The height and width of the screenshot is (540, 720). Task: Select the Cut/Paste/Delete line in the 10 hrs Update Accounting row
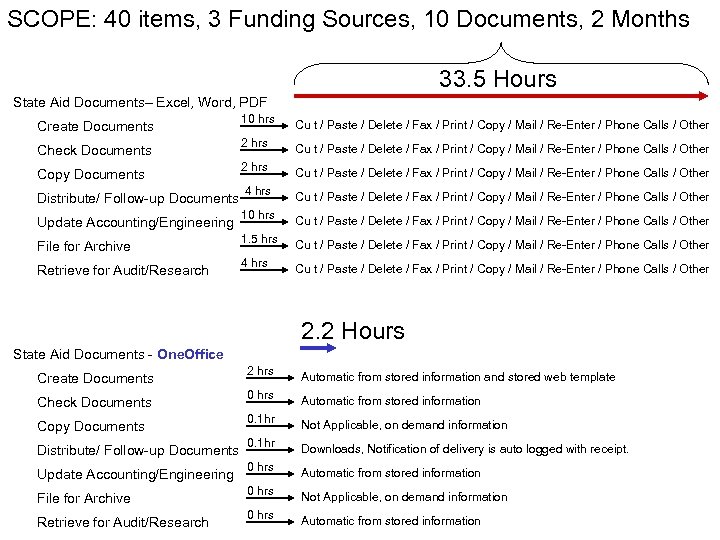coord(502,221)
